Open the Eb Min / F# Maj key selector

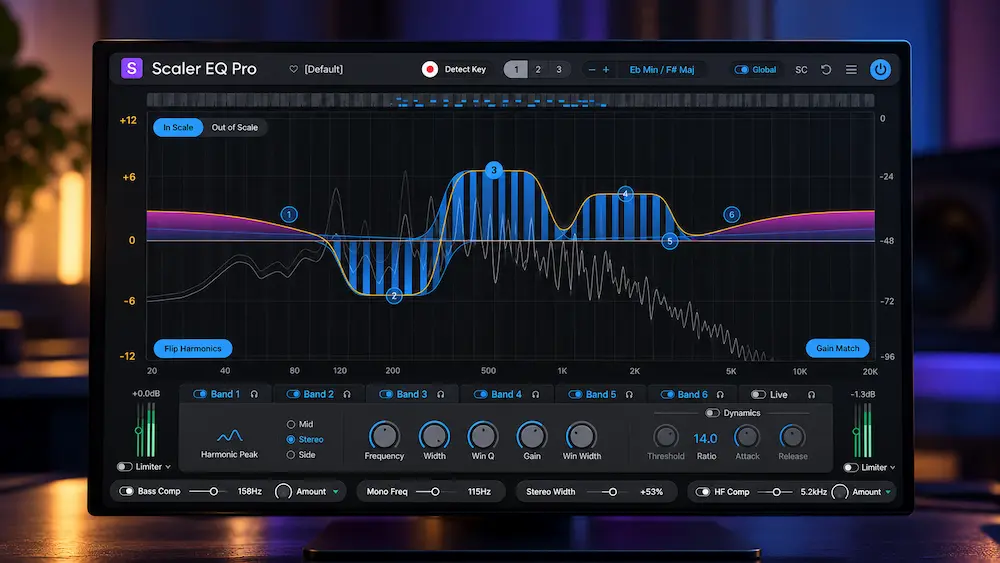tap(661, 69)
